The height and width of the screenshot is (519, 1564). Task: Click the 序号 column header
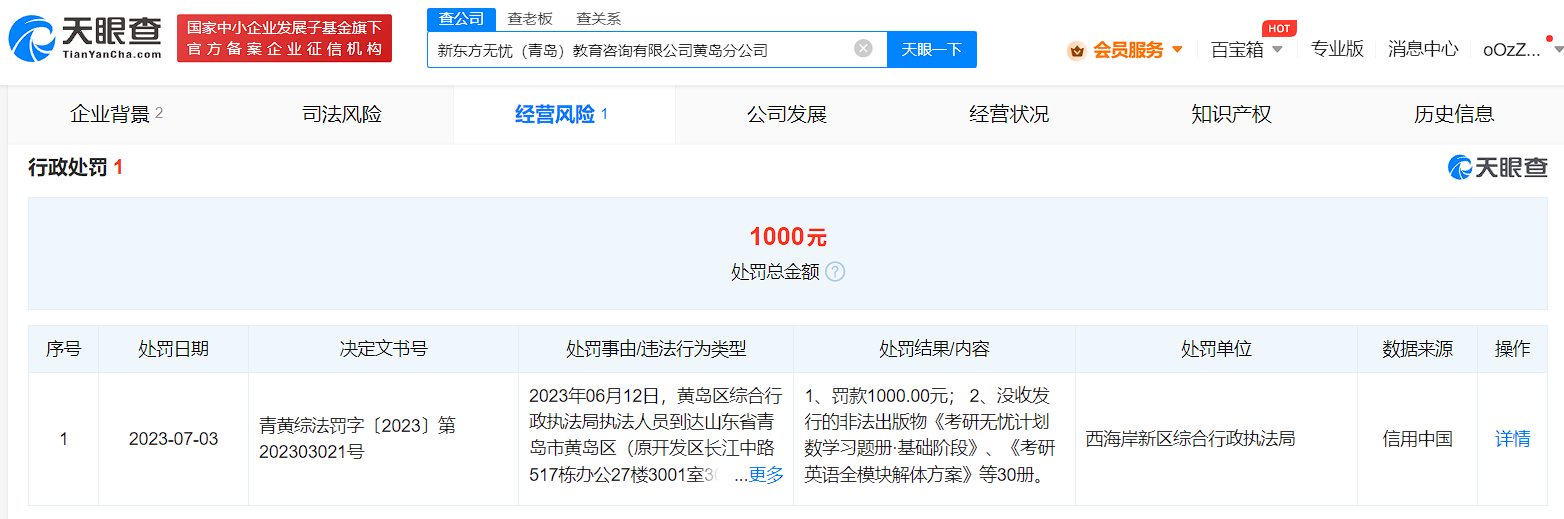[63, 349]
